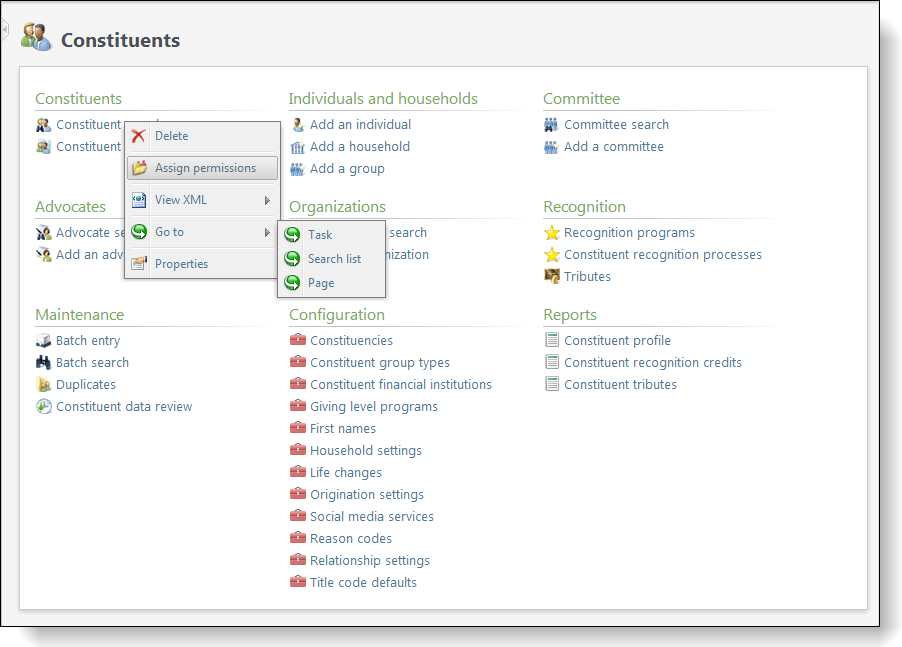
Task: Click the green arrow icon beside Task
Action: pos(292,235)
